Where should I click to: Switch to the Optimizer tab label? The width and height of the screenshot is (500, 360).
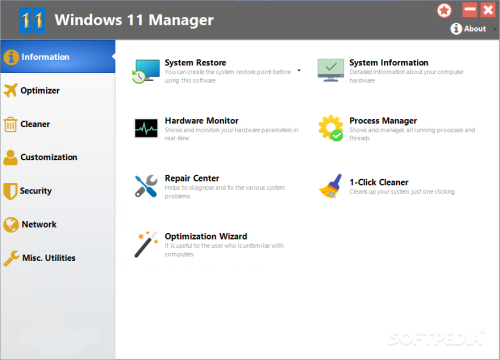pyautogui.click(x=40, y=90)
